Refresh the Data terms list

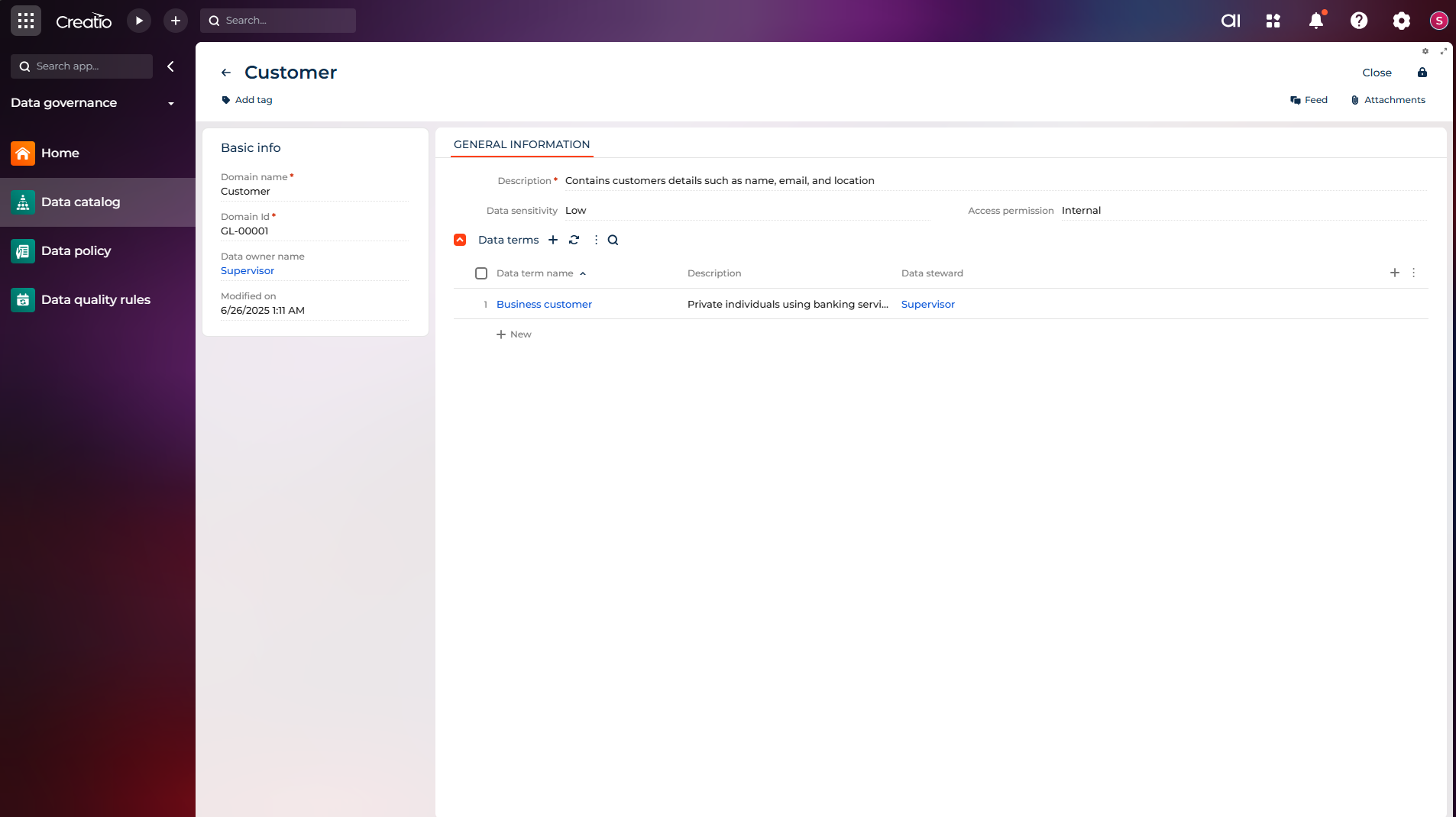click(574, 240)
